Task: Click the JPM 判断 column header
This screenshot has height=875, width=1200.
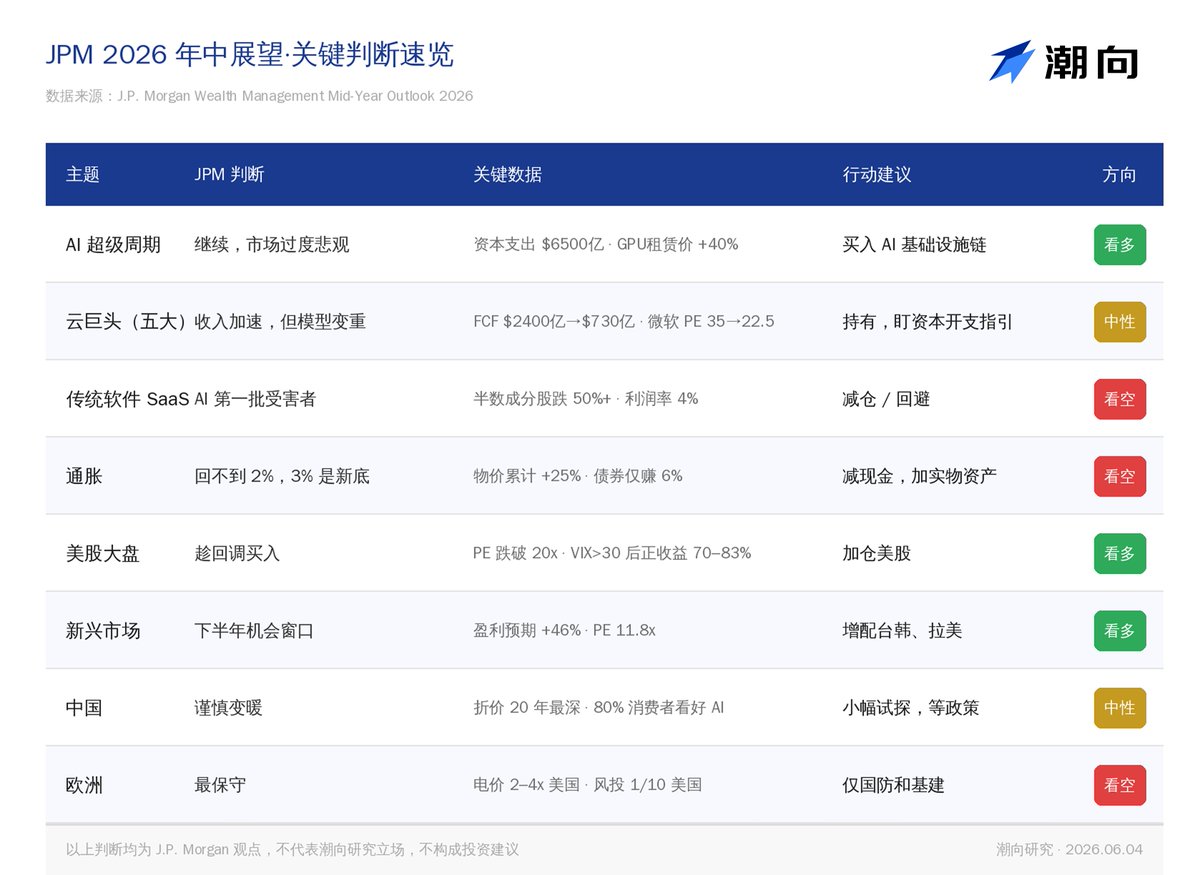Action: click(229, 174)
